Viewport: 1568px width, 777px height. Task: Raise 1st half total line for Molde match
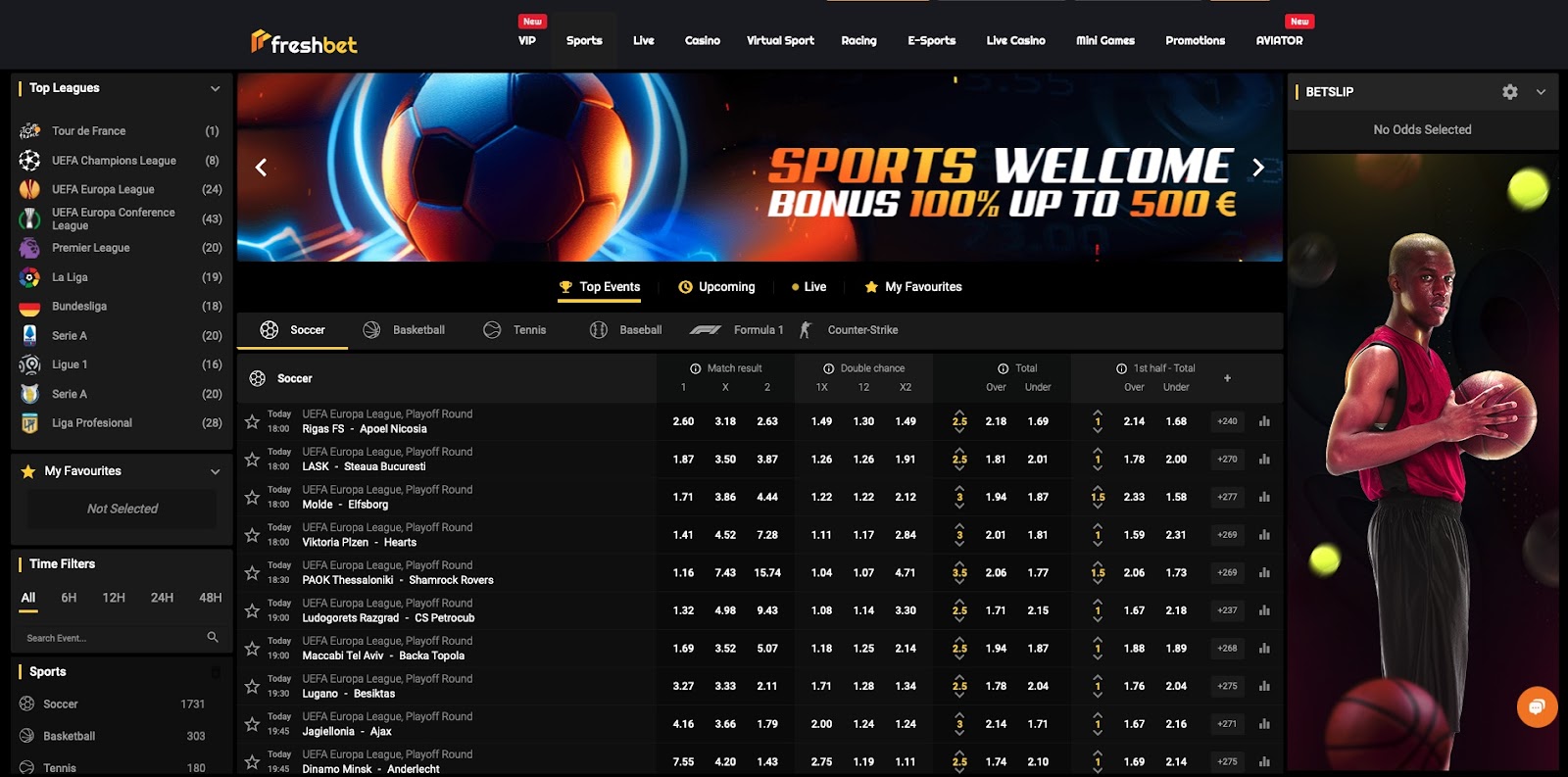1098,488
